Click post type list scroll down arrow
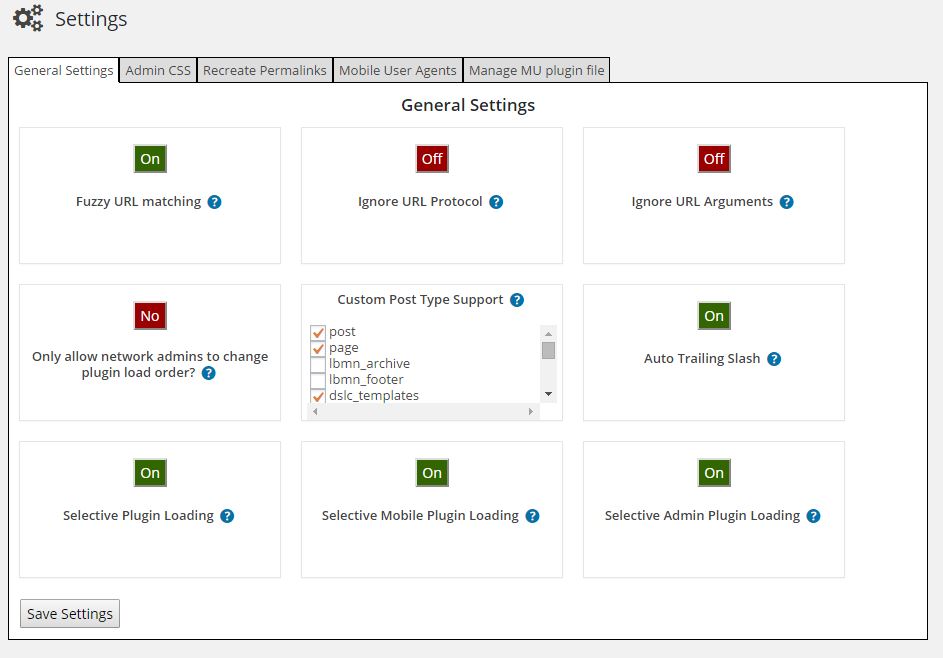 pos(548,394)
